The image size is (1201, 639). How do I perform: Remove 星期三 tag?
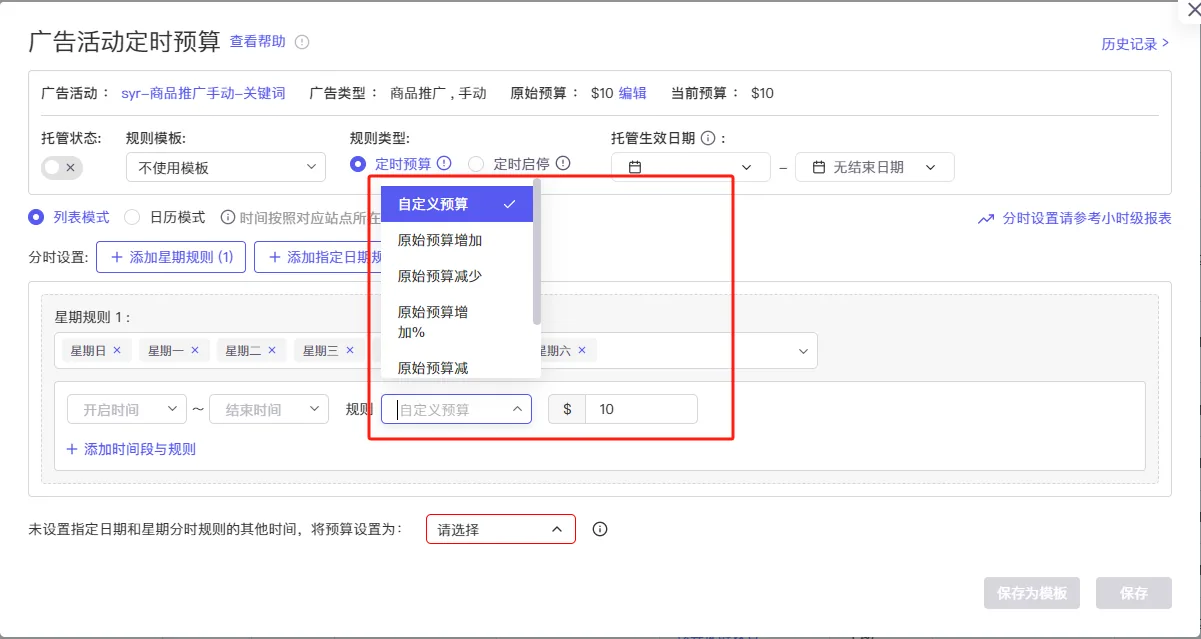coord(348,350)
